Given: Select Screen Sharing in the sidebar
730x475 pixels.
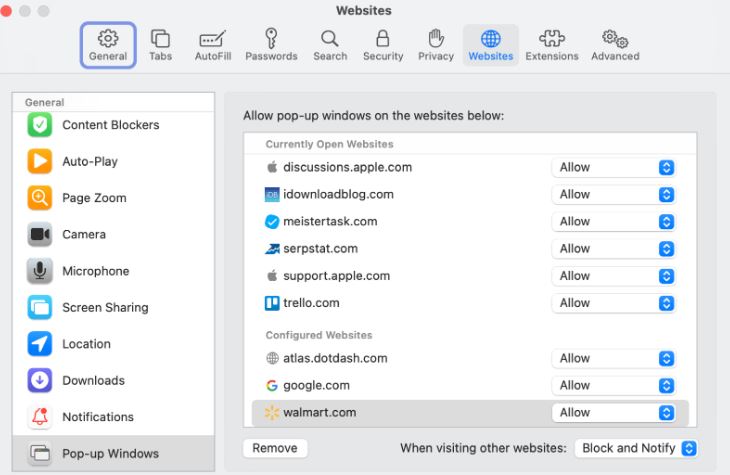Looking at the screenshot, I should click(114, 307).
